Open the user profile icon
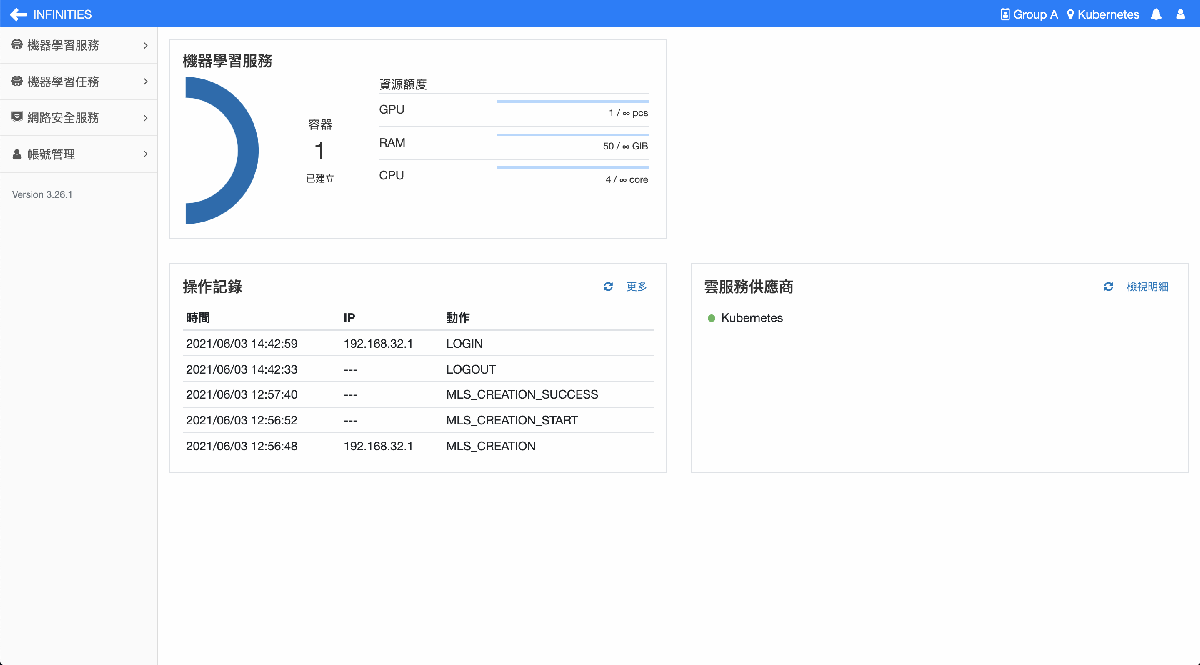The image size is (1200, 665). pos(1181,14)
